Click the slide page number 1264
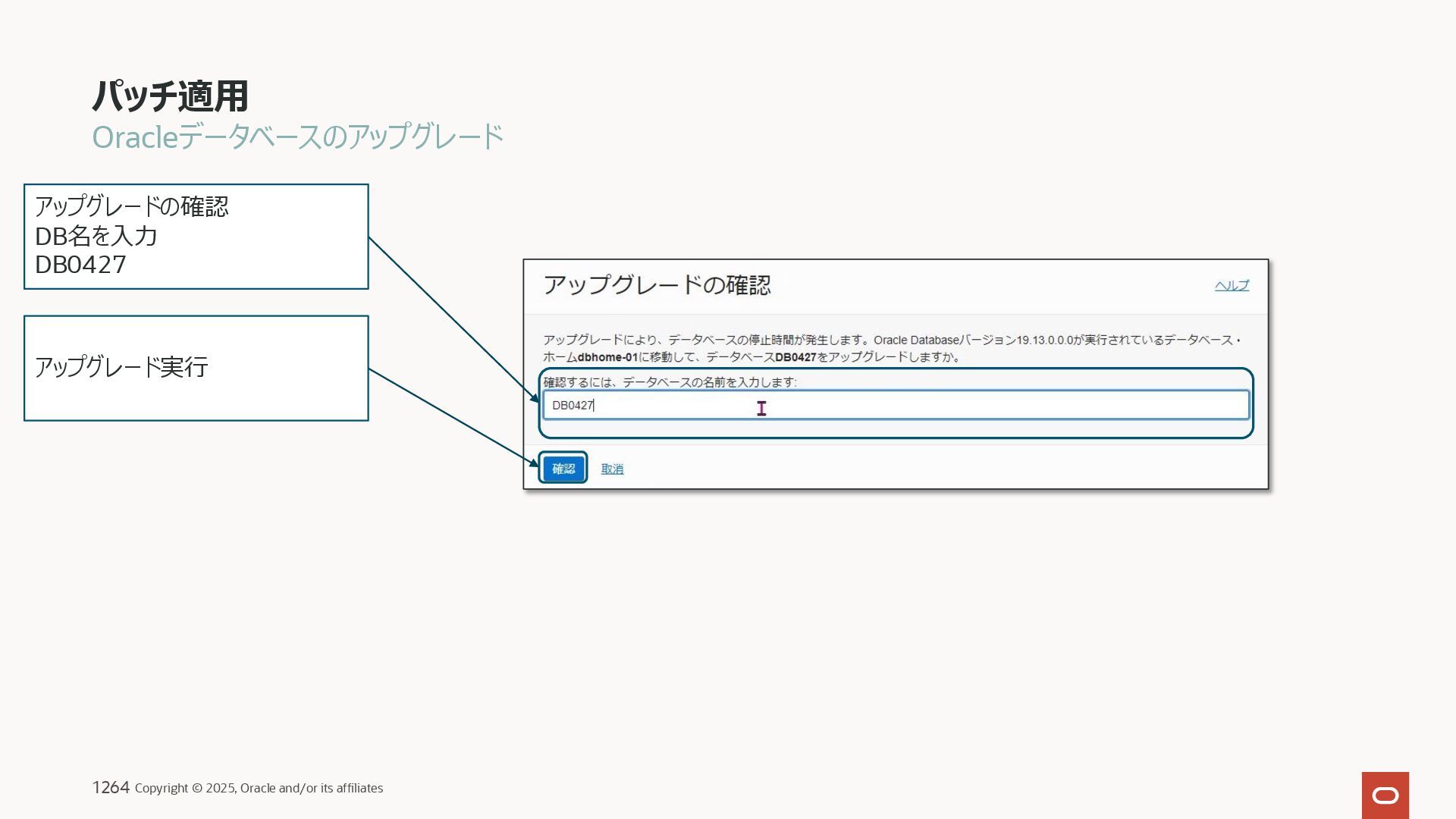 111,787
